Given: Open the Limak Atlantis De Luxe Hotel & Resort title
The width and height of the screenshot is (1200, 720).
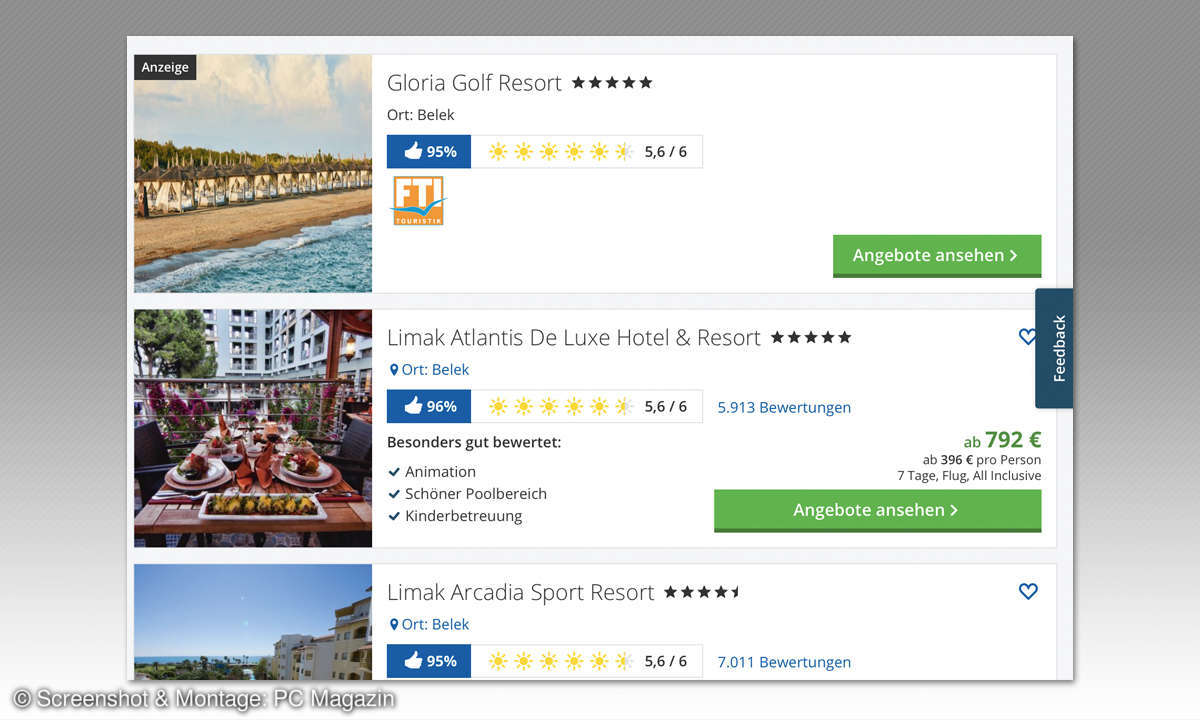Looking at the screenshot, I should (x=574, y=338).
